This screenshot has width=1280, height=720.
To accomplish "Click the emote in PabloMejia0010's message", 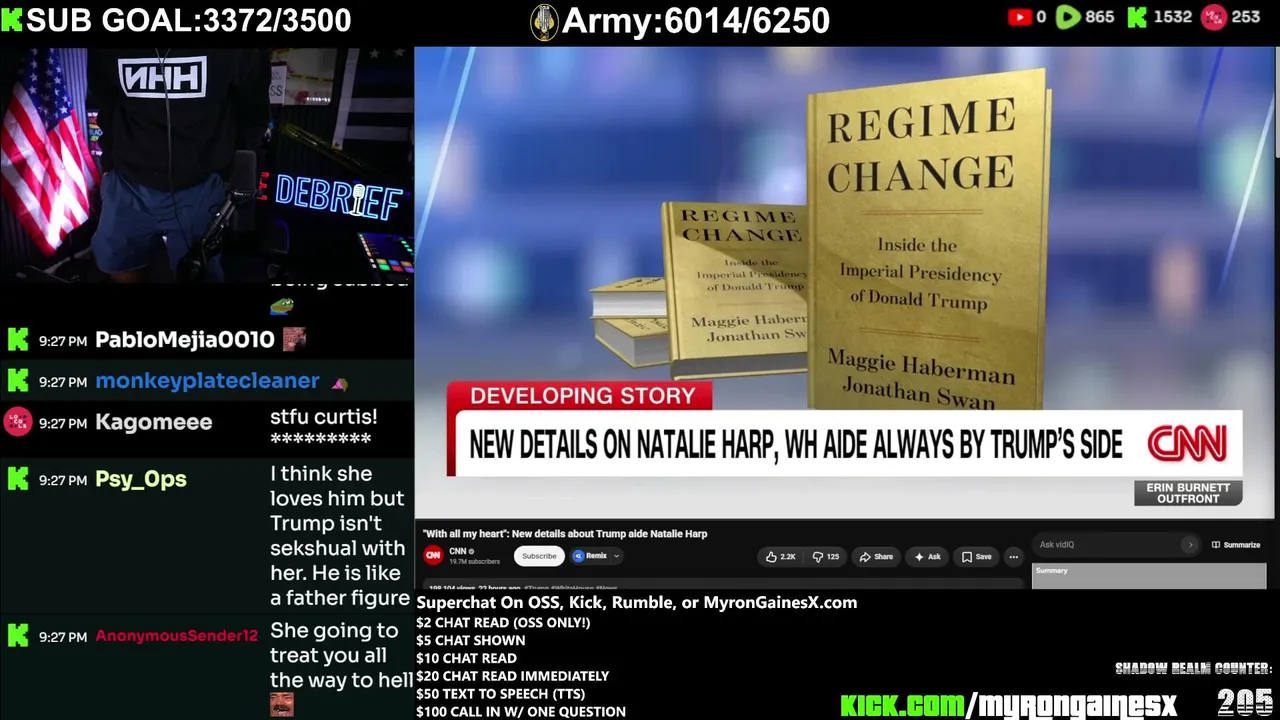I will tap(294, 339).
